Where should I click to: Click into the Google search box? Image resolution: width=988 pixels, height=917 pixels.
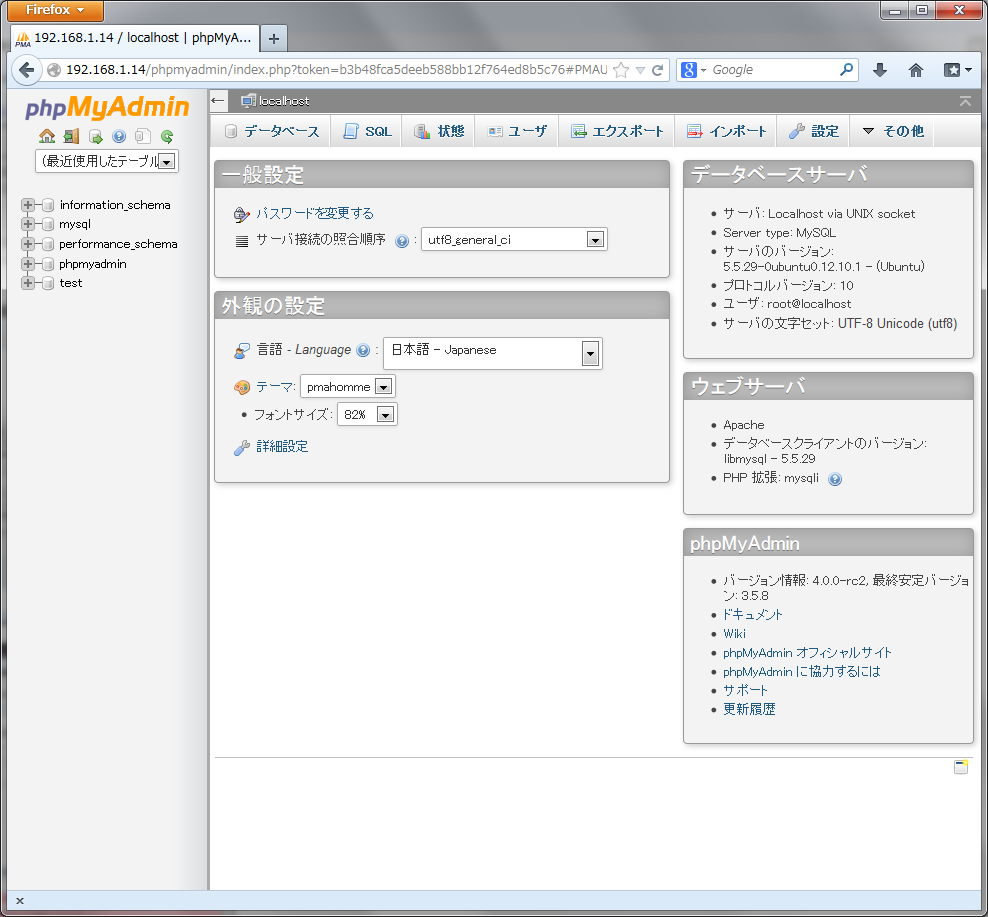(774, 70)
